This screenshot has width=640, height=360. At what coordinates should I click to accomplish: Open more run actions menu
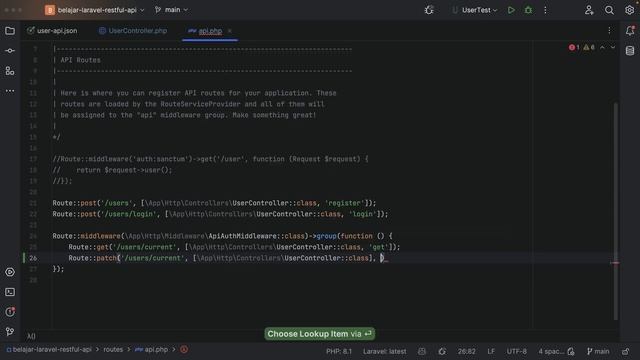[x=545, y=10]
